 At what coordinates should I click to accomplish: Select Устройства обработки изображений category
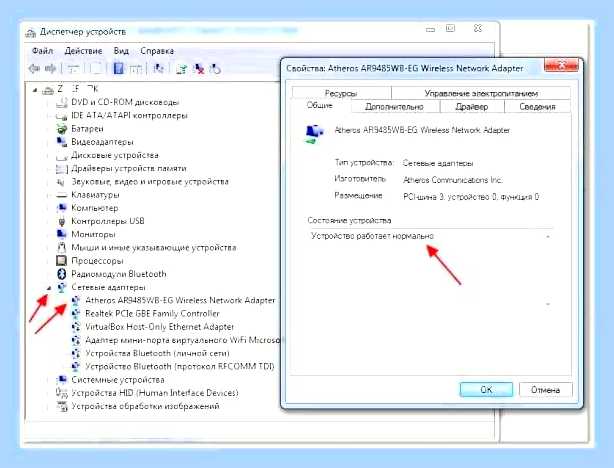145,406
